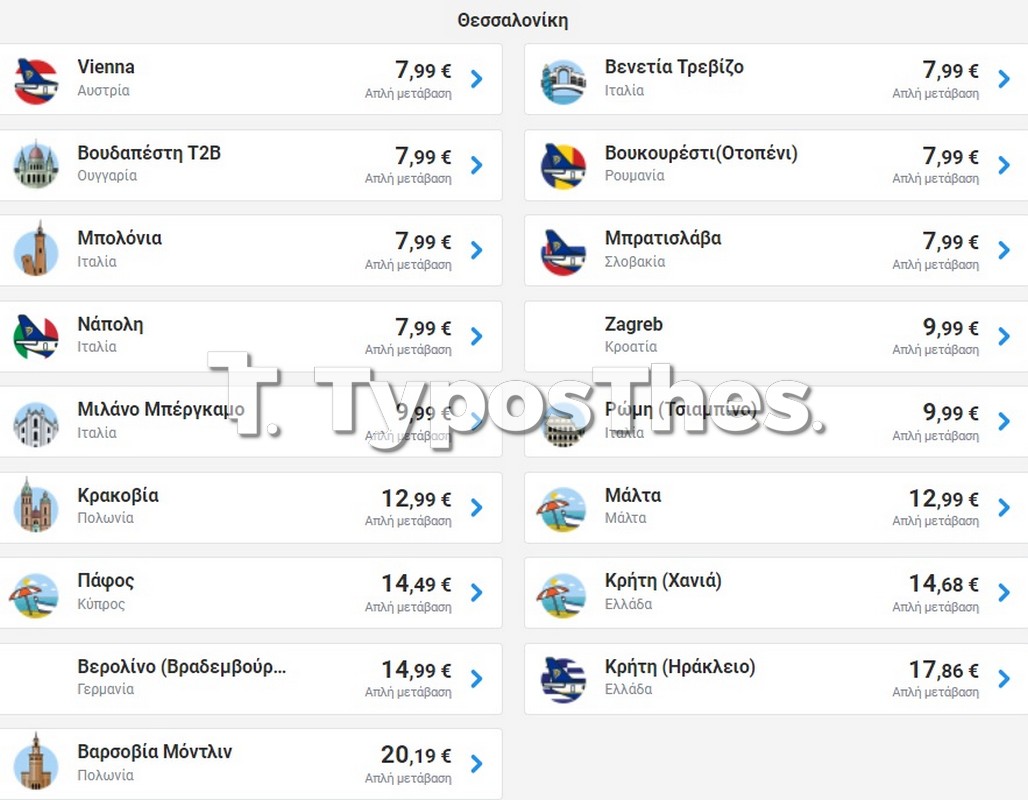The height and width of the screenshot is (800, 1028).
Task: Click the Θεσσαλονίκη heading
Action: (513, 20)
